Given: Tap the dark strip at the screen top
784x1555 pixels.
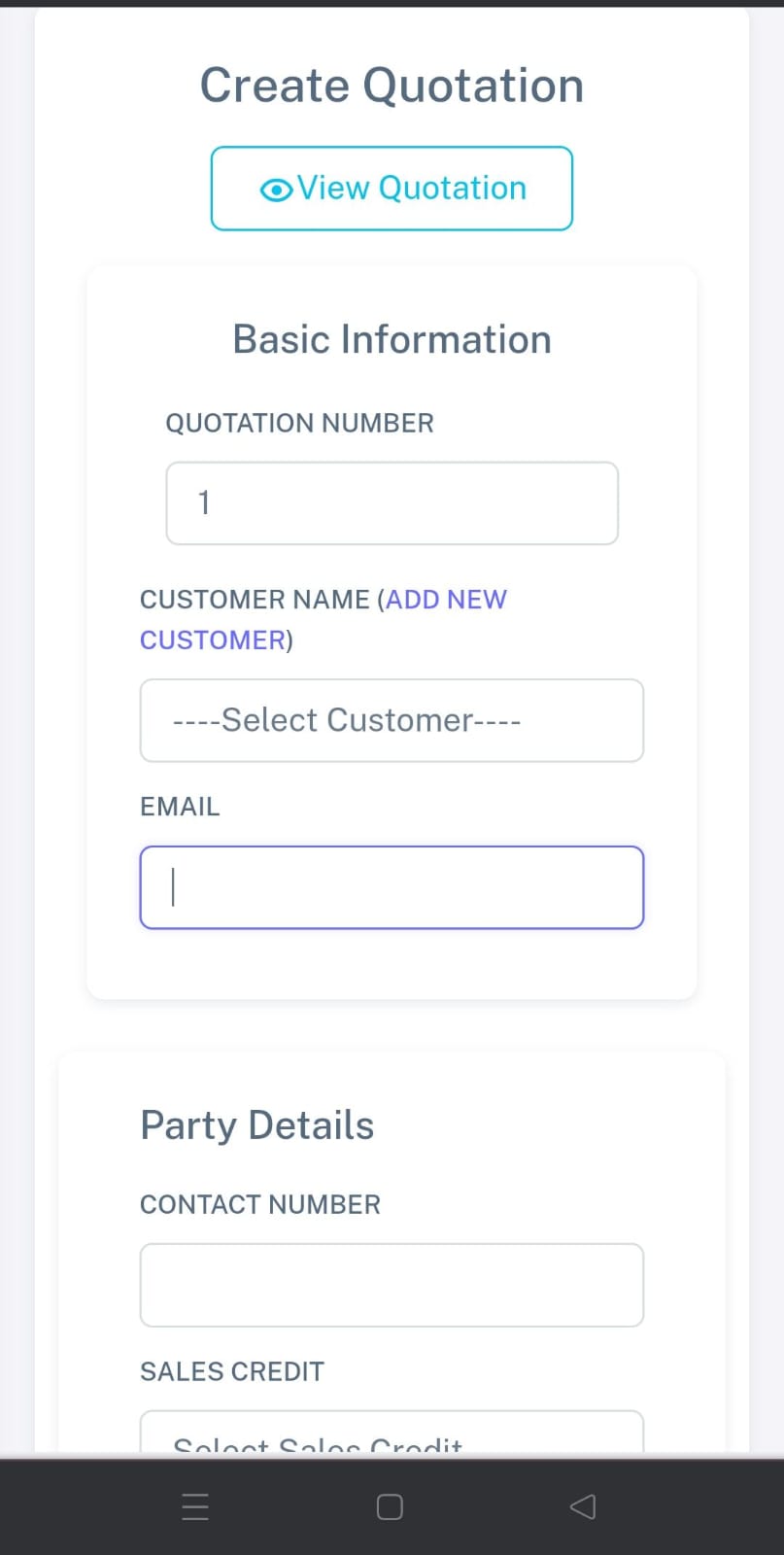Looking at the screenshot, I should tap(392, 3).
